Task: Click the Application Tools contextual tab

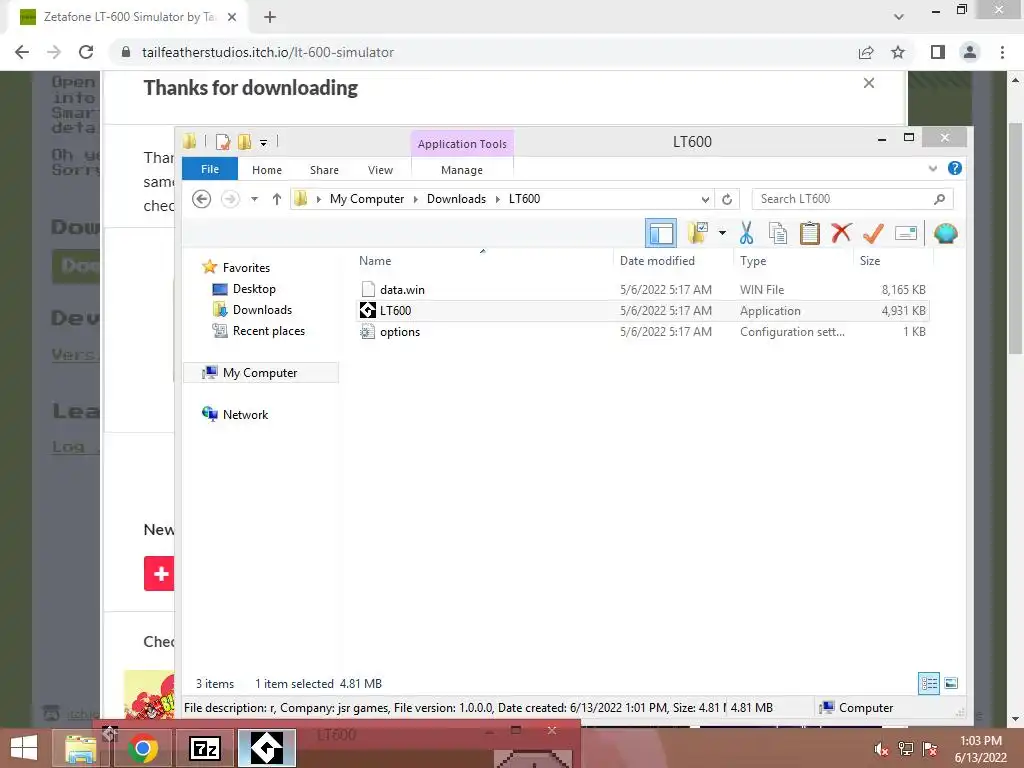Action: pos(462,144)
